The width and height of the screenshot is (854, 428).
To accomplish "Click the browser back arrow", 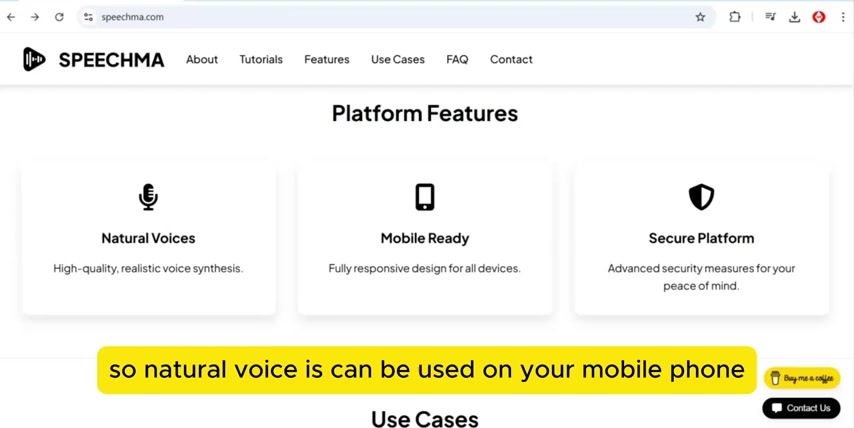I will tap(11, 17).
